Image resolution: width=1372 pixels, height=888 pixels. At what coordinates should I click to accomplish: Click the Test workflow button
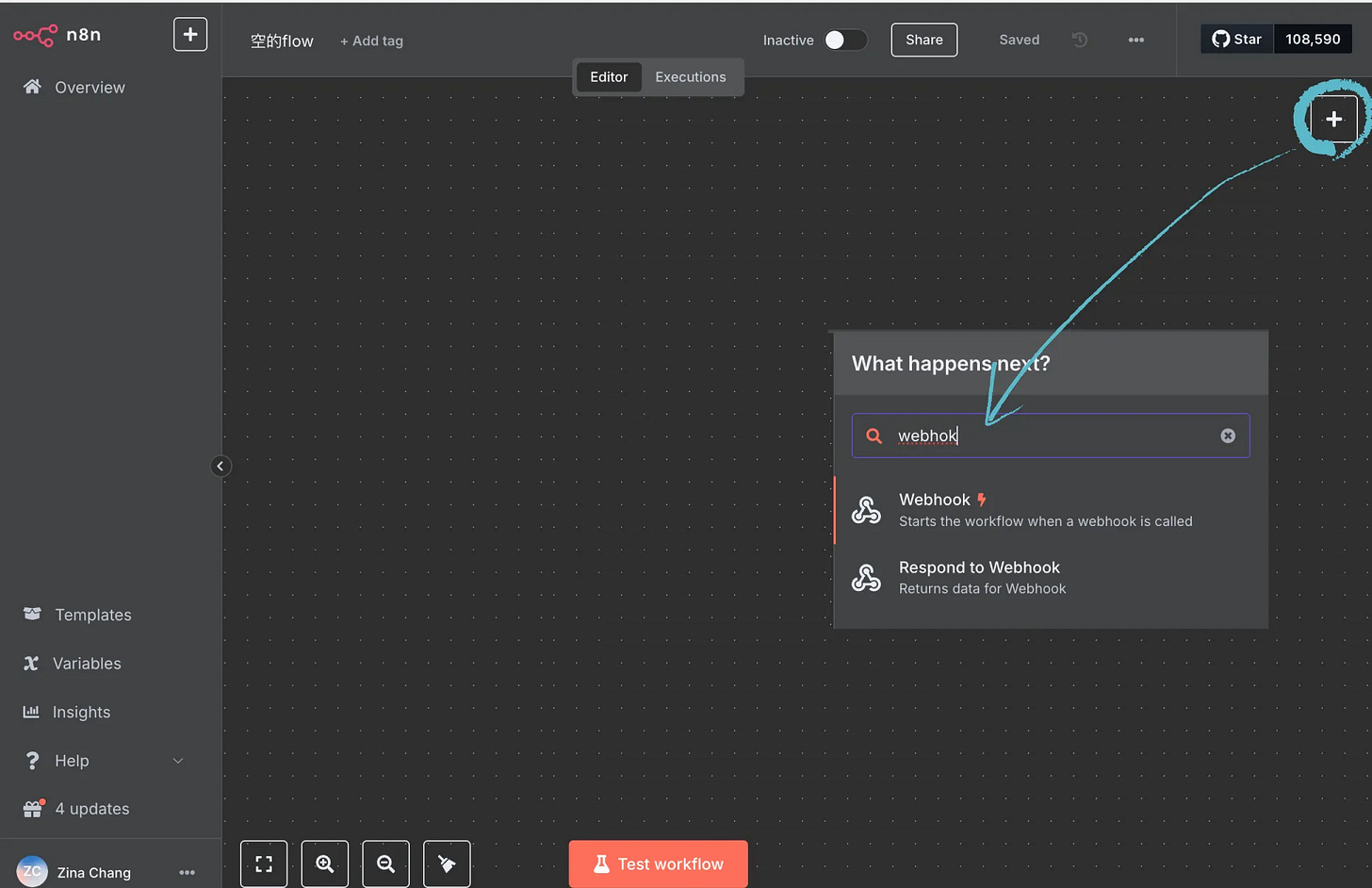[659, 863]
